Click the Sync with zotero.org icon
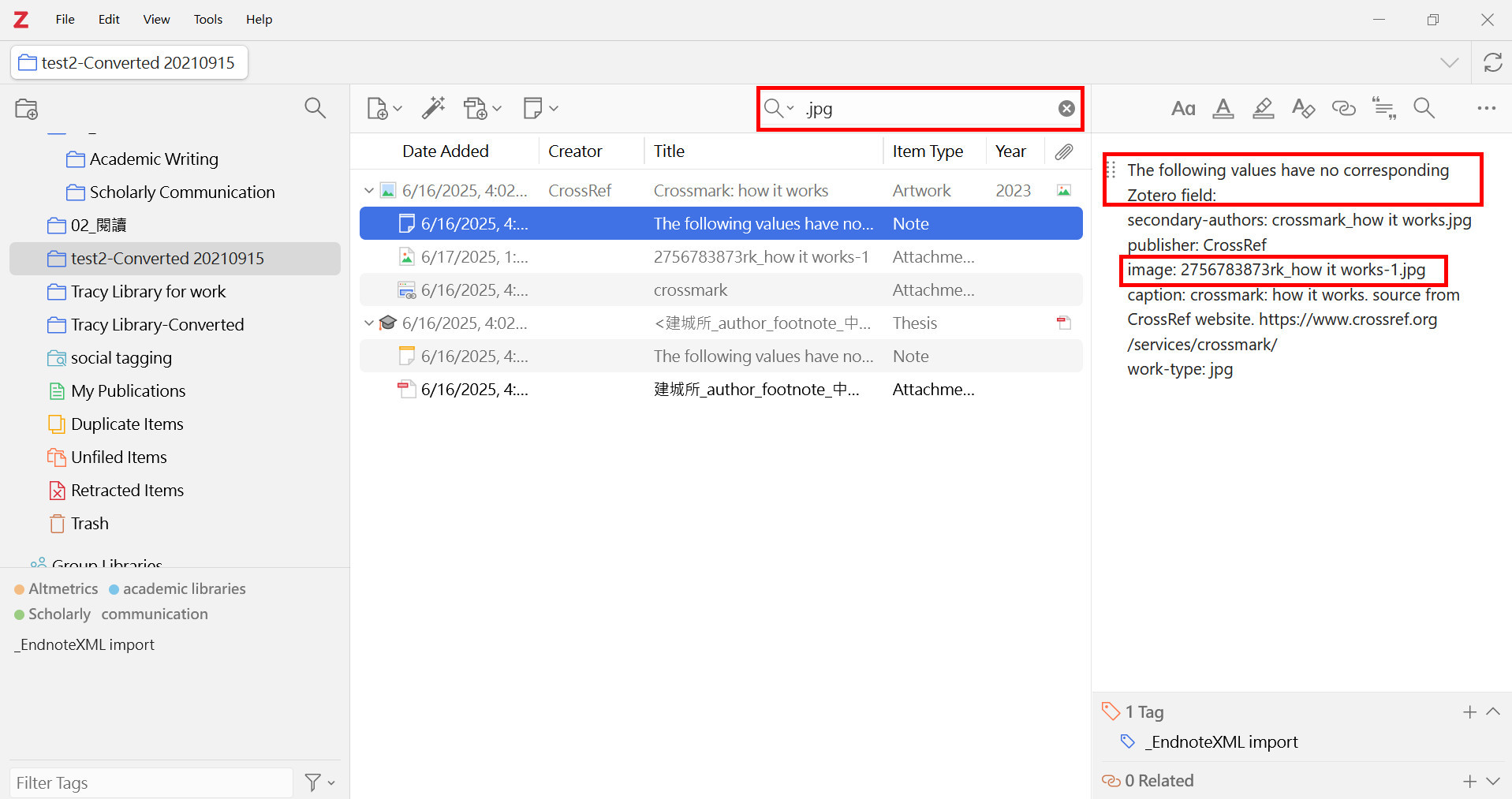This screenshot has height=799, width=1512. pyautogui.click(x=1492, y=62)
